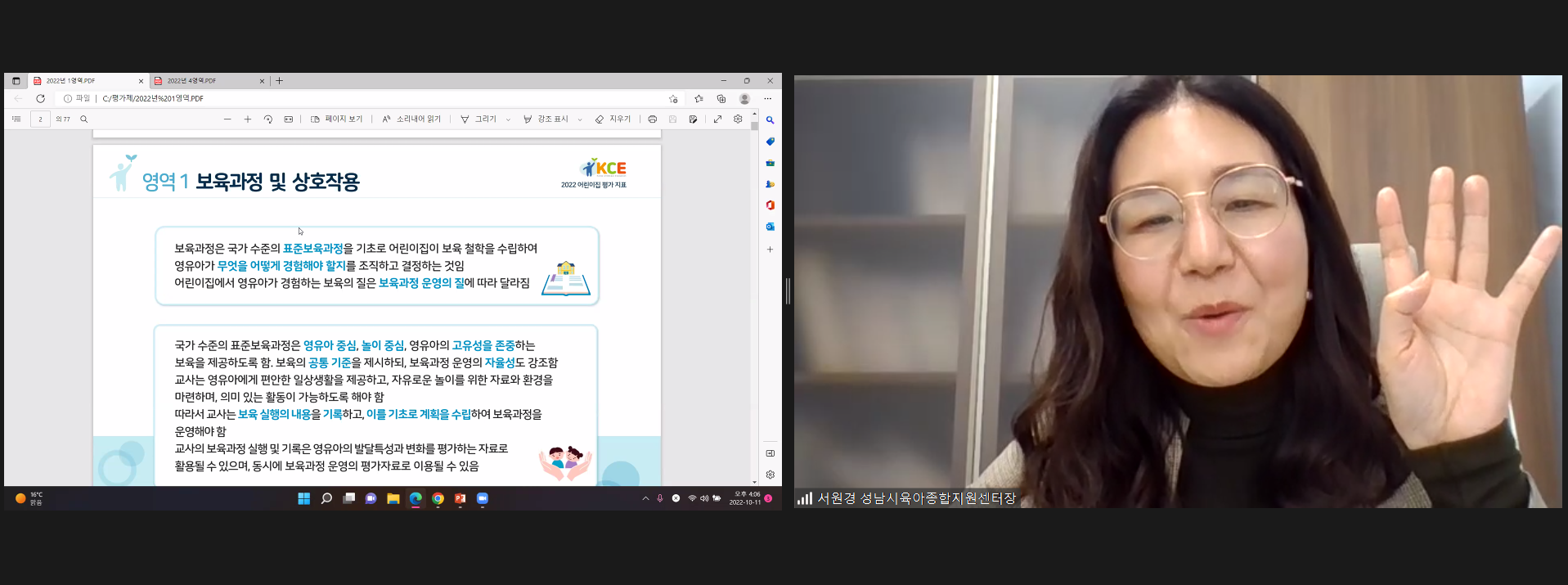1568x585 pixels.
Task: Expand the 그리기 draw options dropdown
Action: 508,119
